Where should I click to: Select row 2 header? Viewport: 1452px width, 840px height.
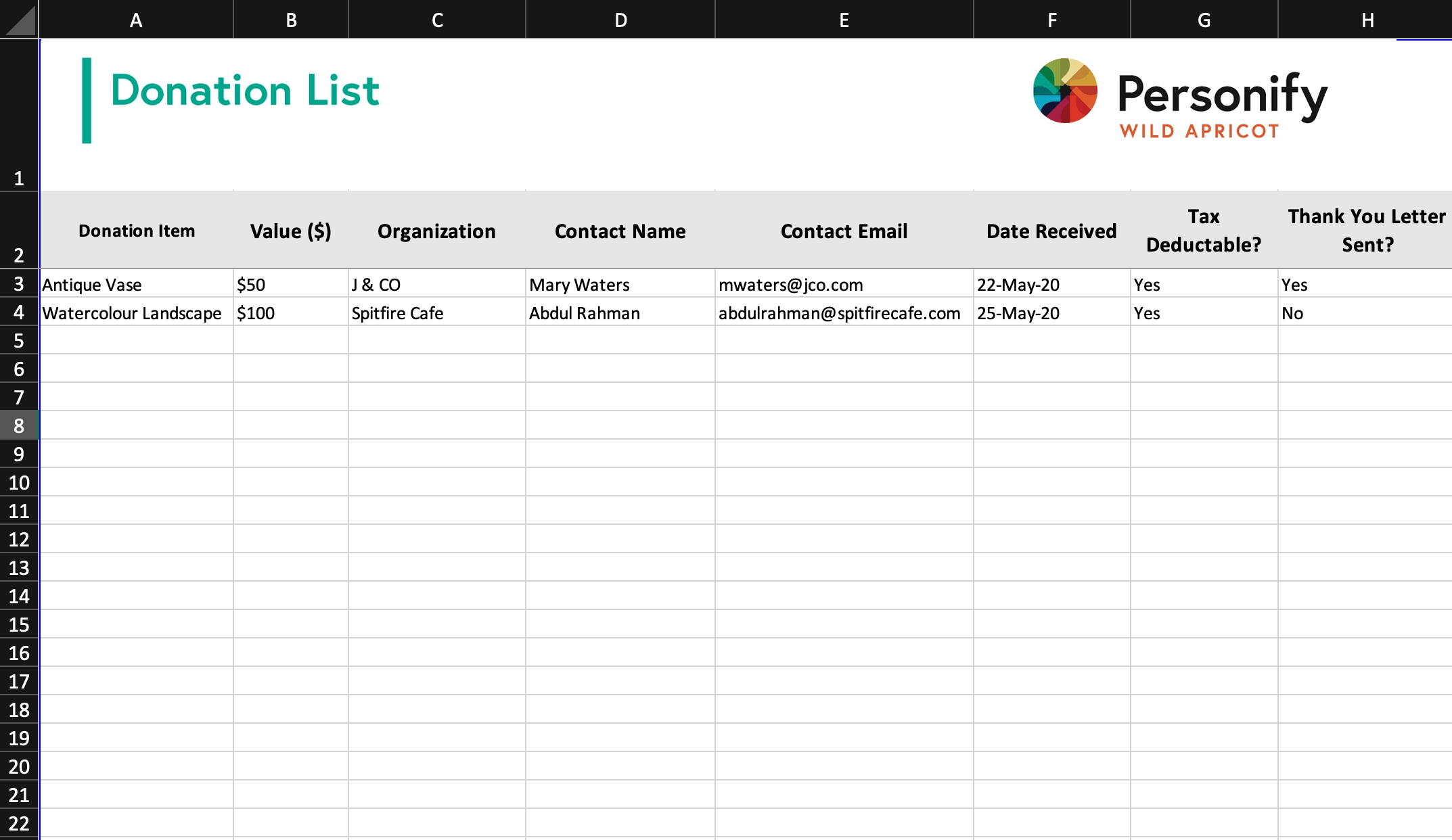tap(19, 230)
